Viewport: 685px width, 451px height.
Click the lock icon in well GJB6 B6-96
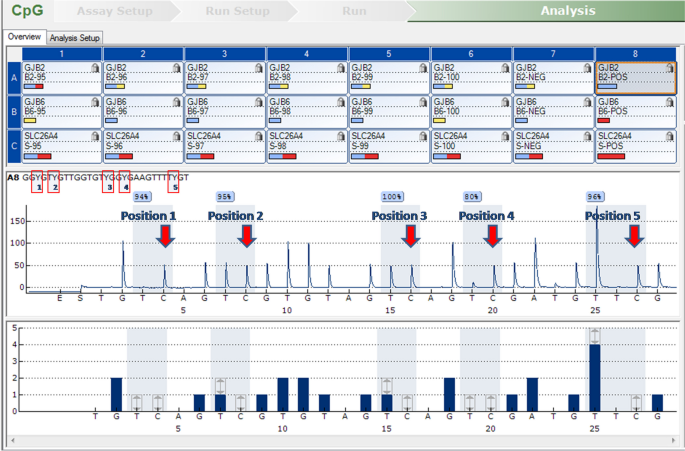(176, 102)
